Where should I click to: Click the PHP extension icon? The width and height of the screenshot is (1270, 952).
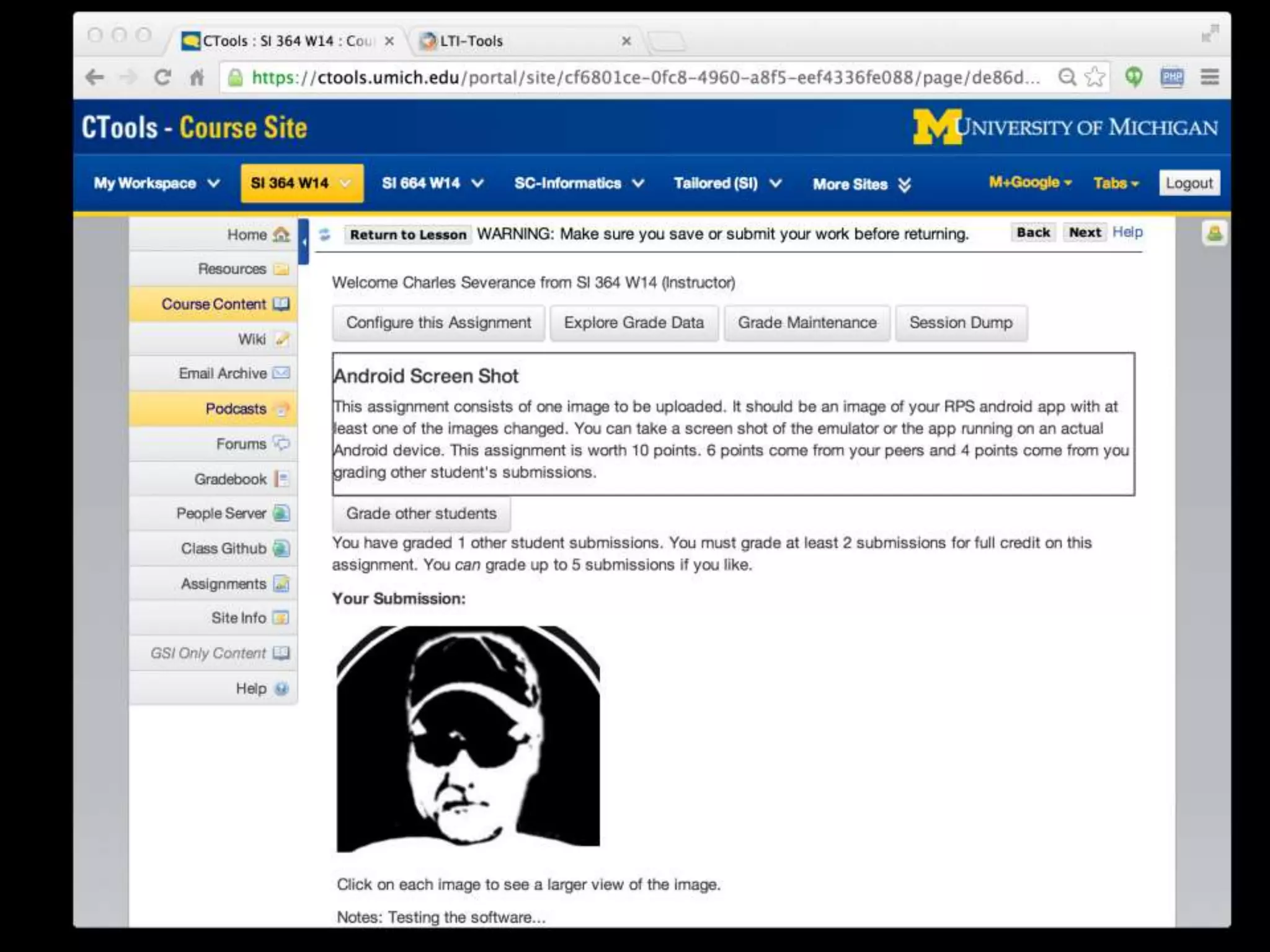1171,77
